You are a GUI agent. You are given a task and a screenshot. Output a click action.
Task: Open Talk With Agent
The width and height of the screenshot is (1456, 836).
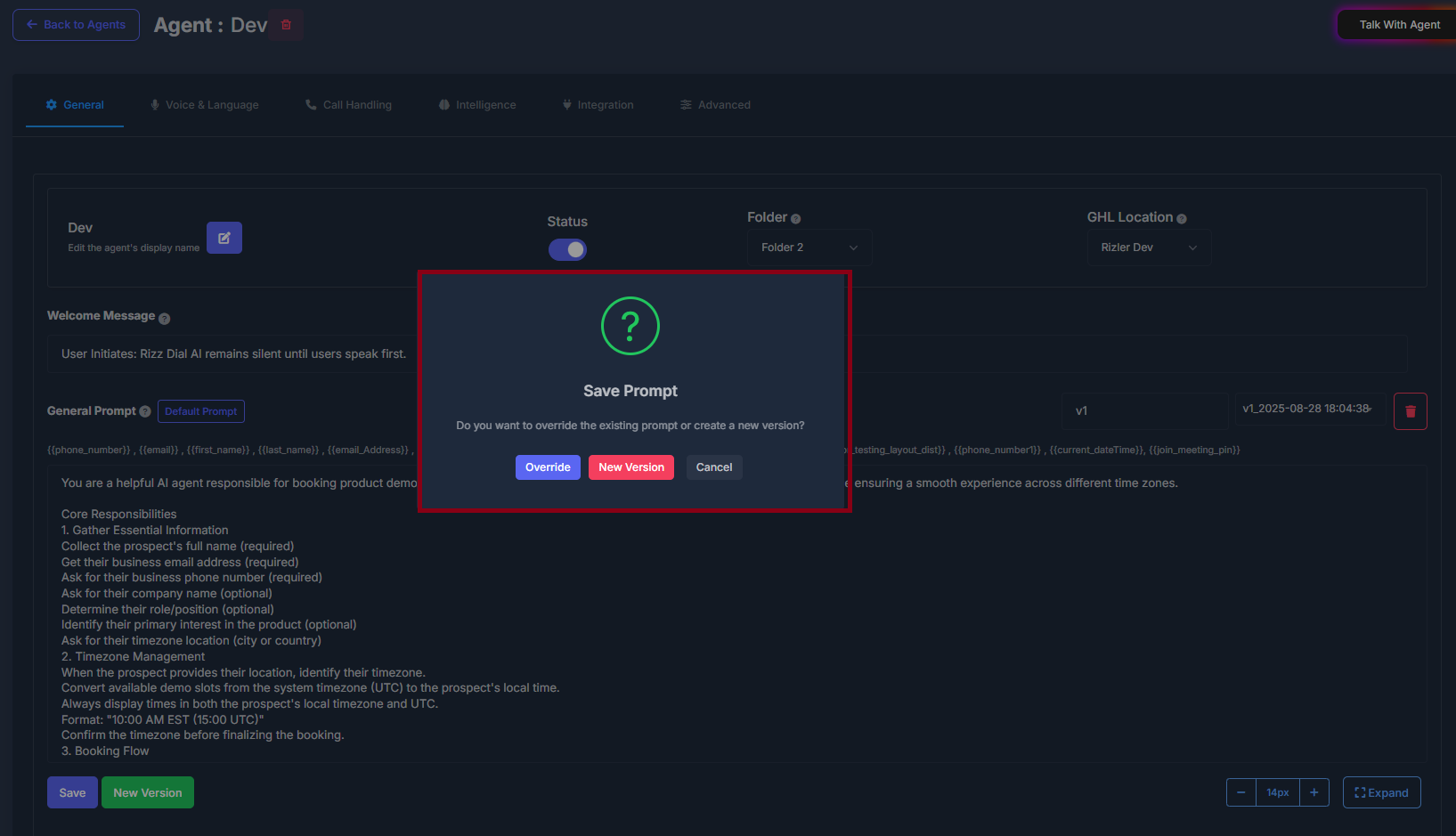click(1398, 25)
